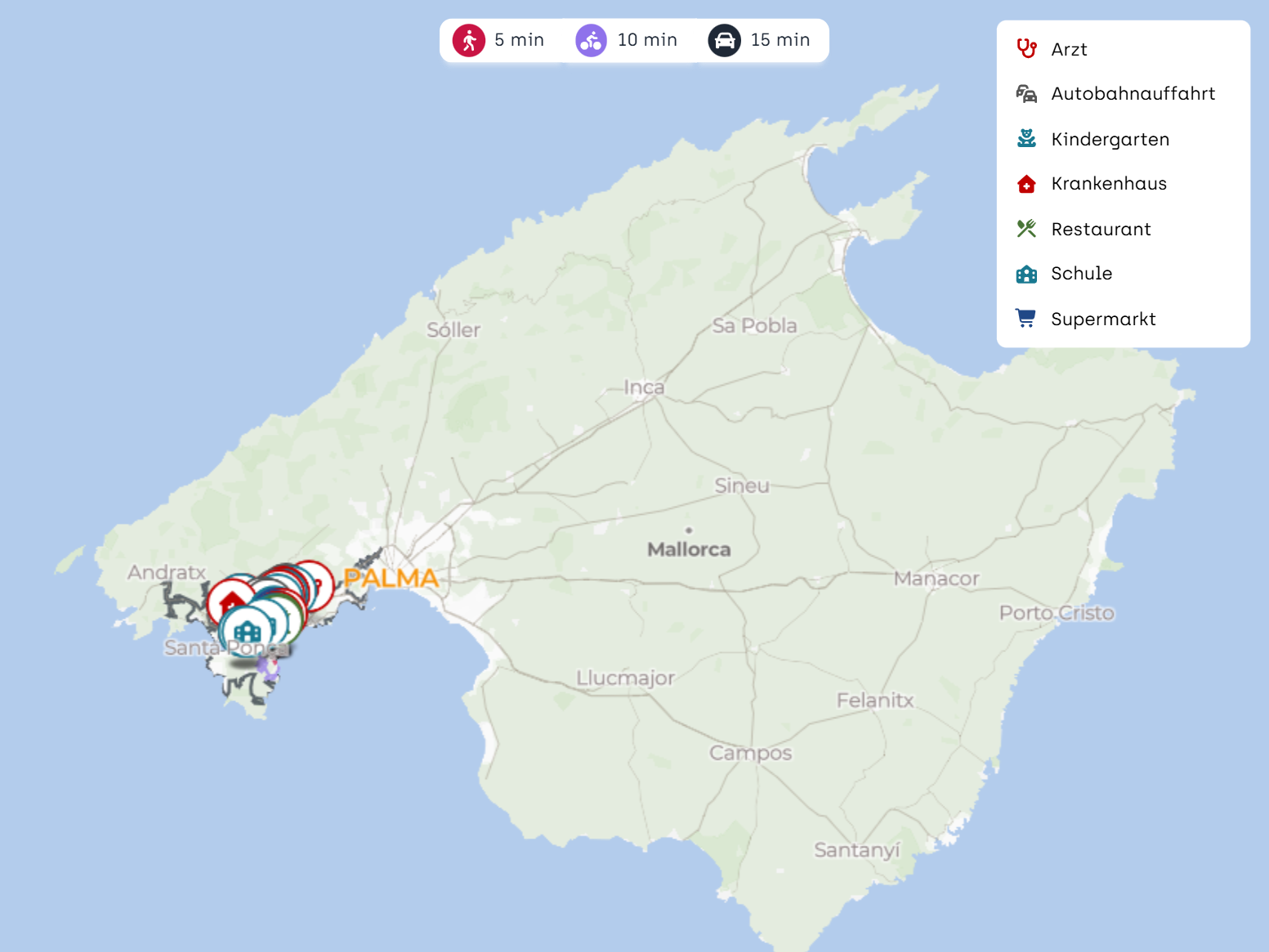This screenshot has height=952, width=1269.
Task: Click the red Krankenhaus house icon in legend
Action: tap(1026, 184)
